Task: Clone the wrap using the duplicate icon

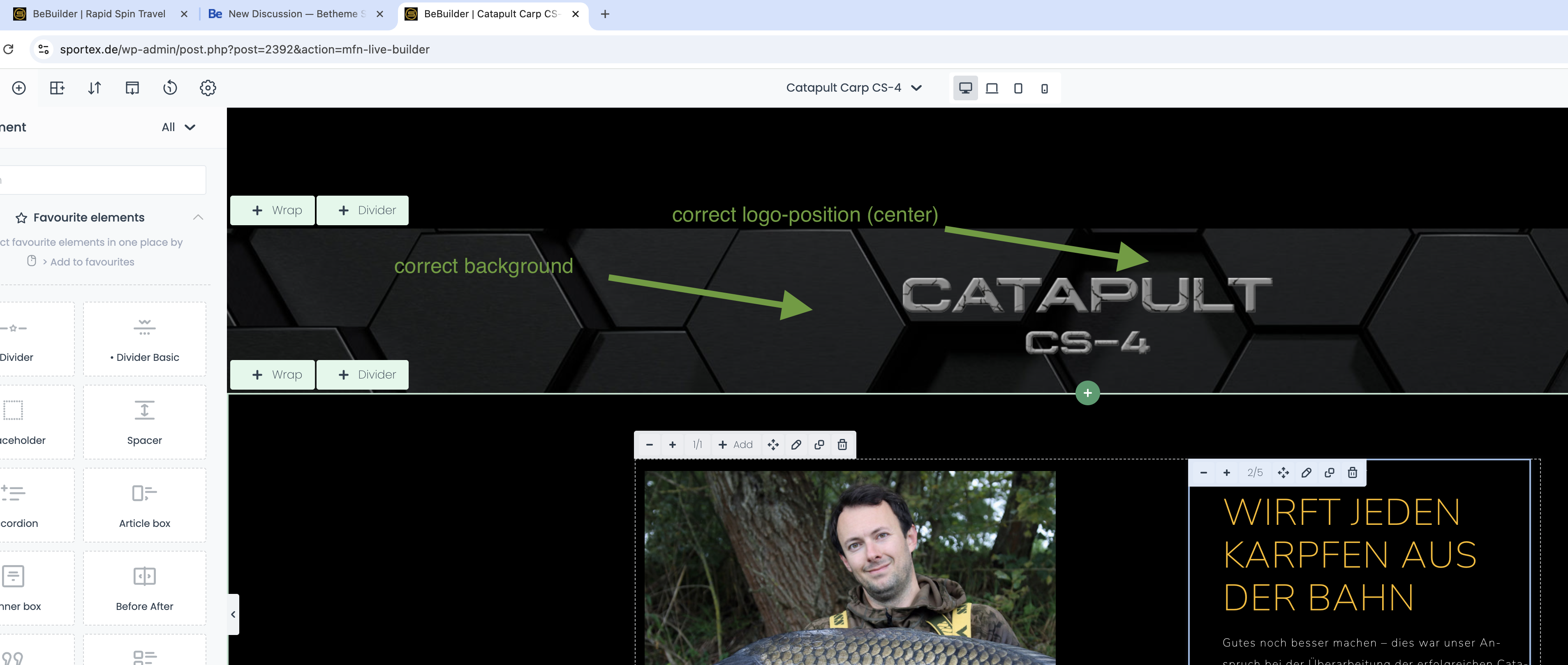Action: point(819,445)
